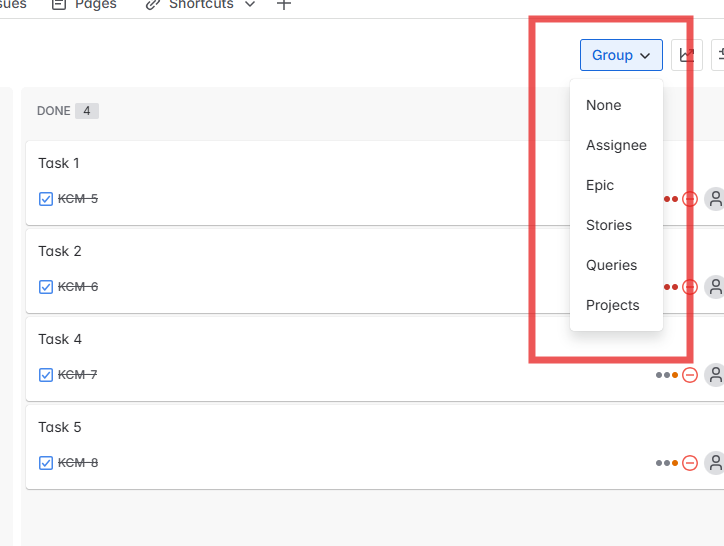Click the assignee avatar on Task 1

[x=714, y=199]
